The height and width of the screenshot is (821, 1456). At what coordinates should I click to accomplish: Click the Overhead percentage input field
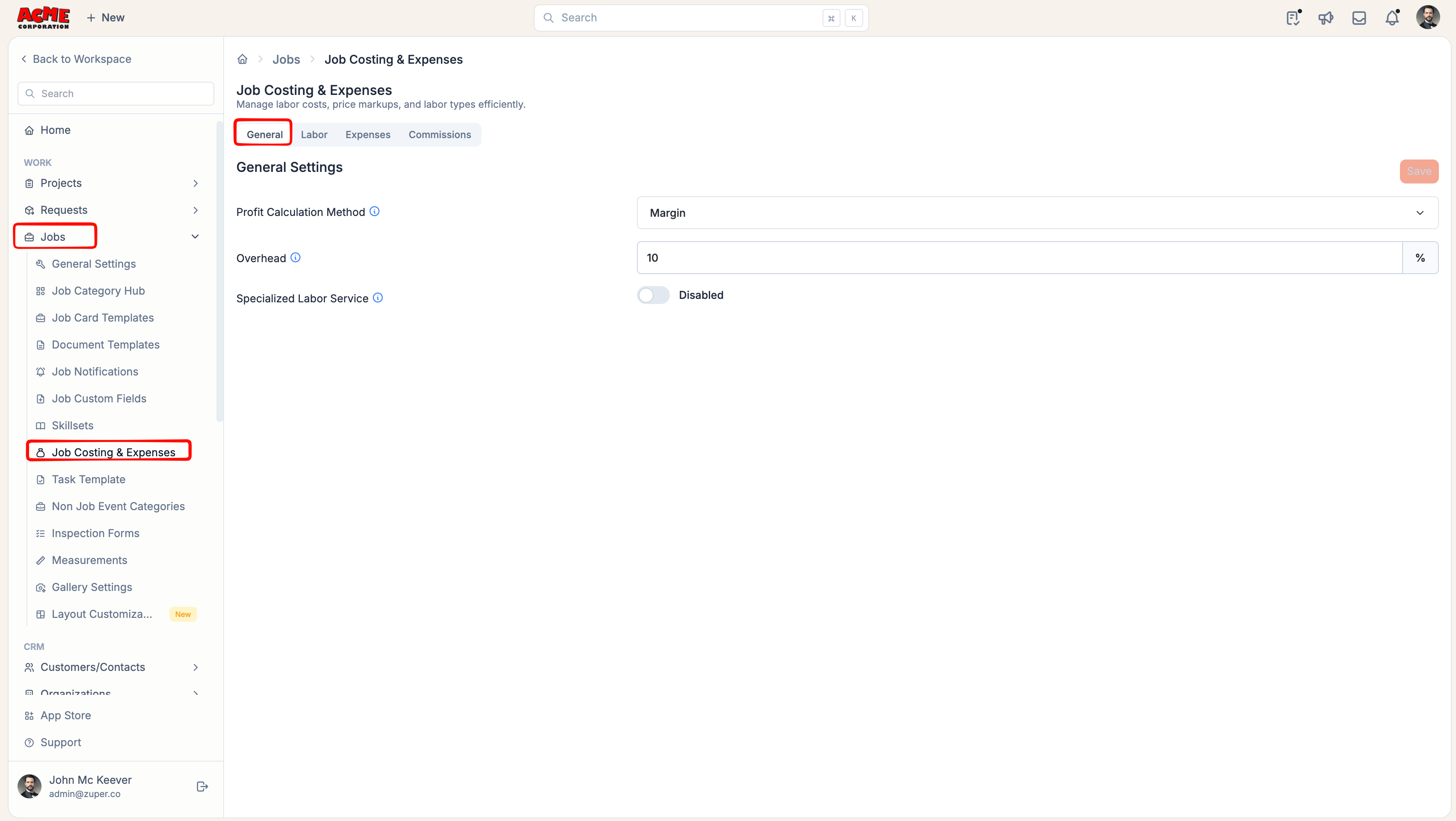click(1020, 258)
